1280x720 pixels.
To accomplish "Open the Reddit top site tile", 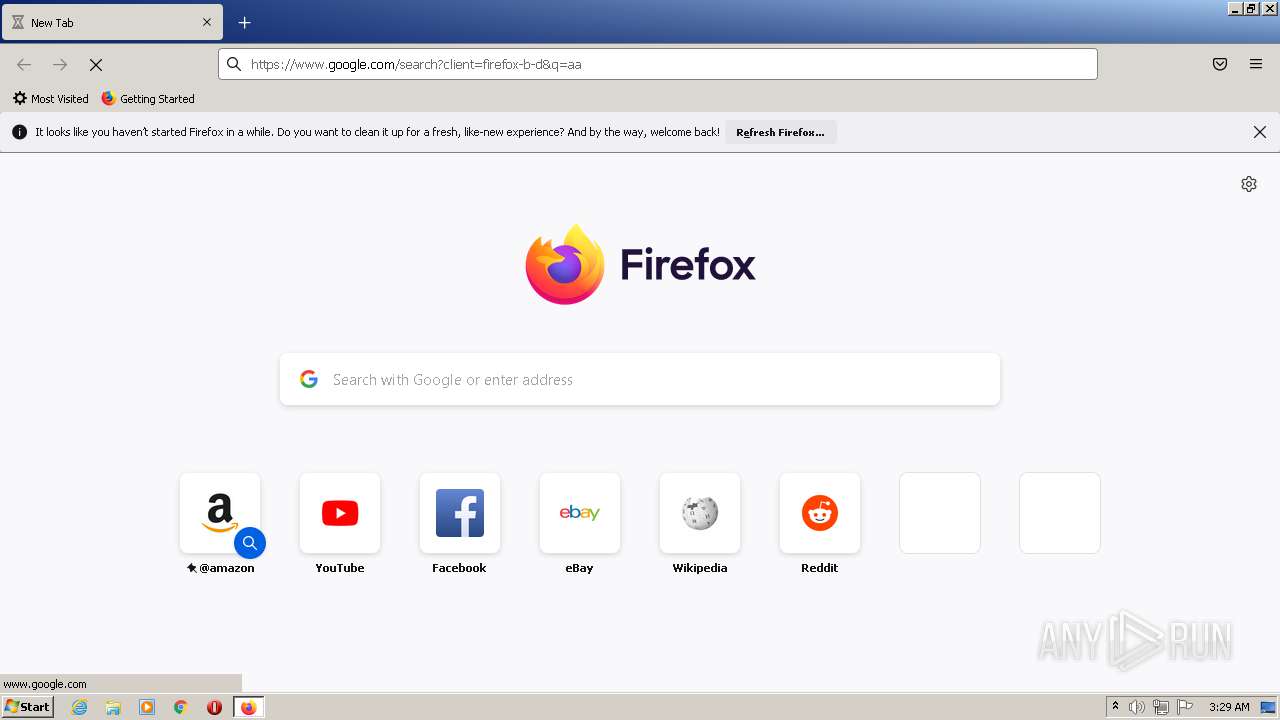I will pos(820,513).
